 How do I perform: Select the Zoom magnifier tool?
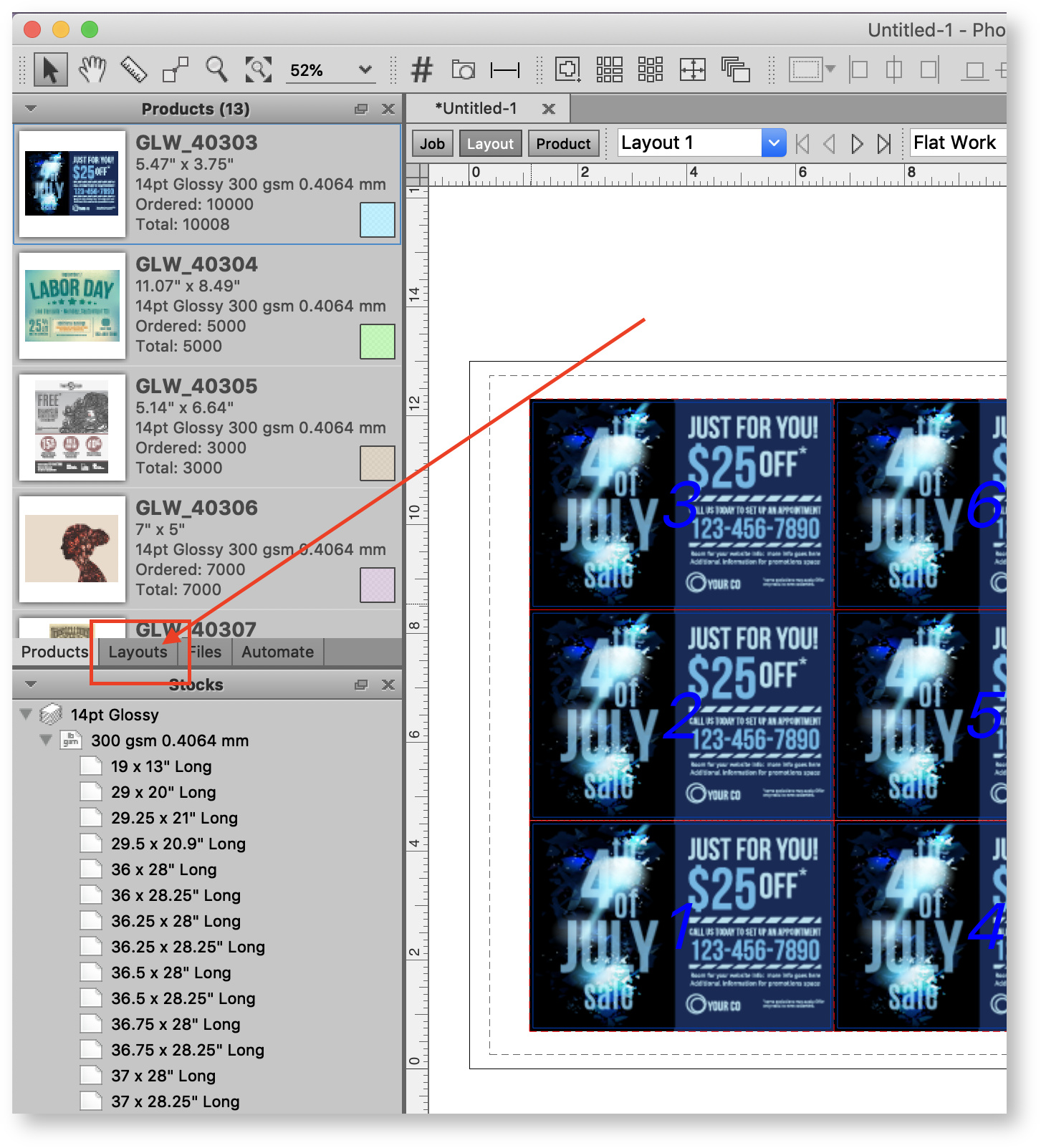[x=216, y=69]
